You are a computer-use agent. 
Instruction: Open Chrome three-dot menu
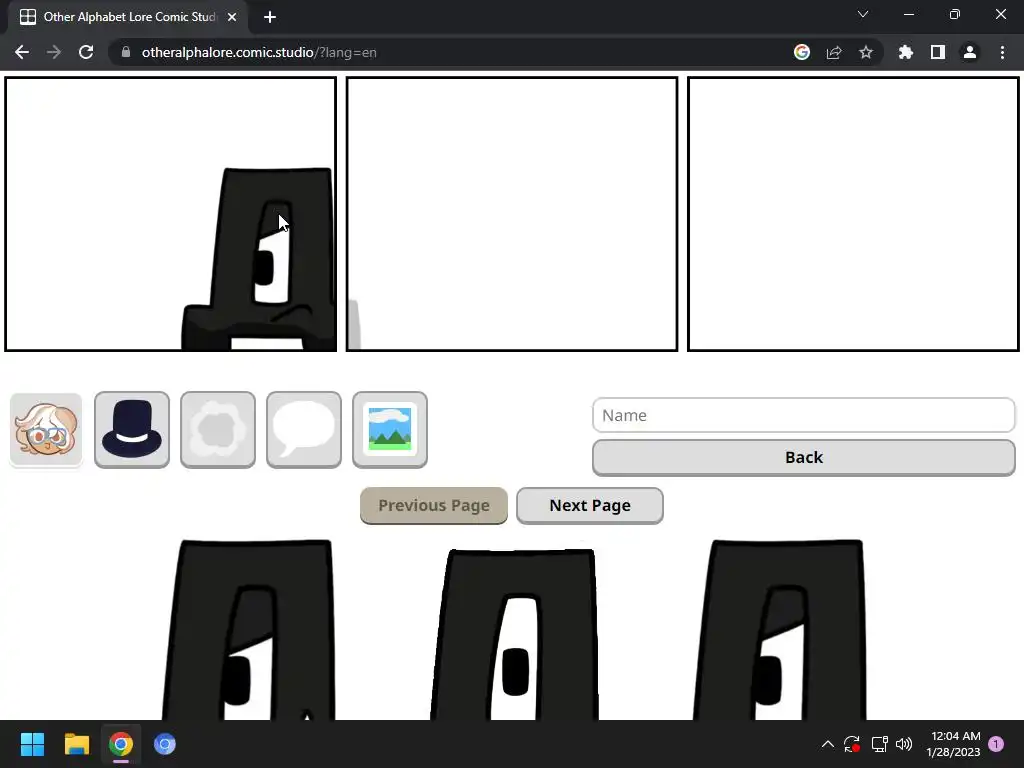pos(1002,52)
